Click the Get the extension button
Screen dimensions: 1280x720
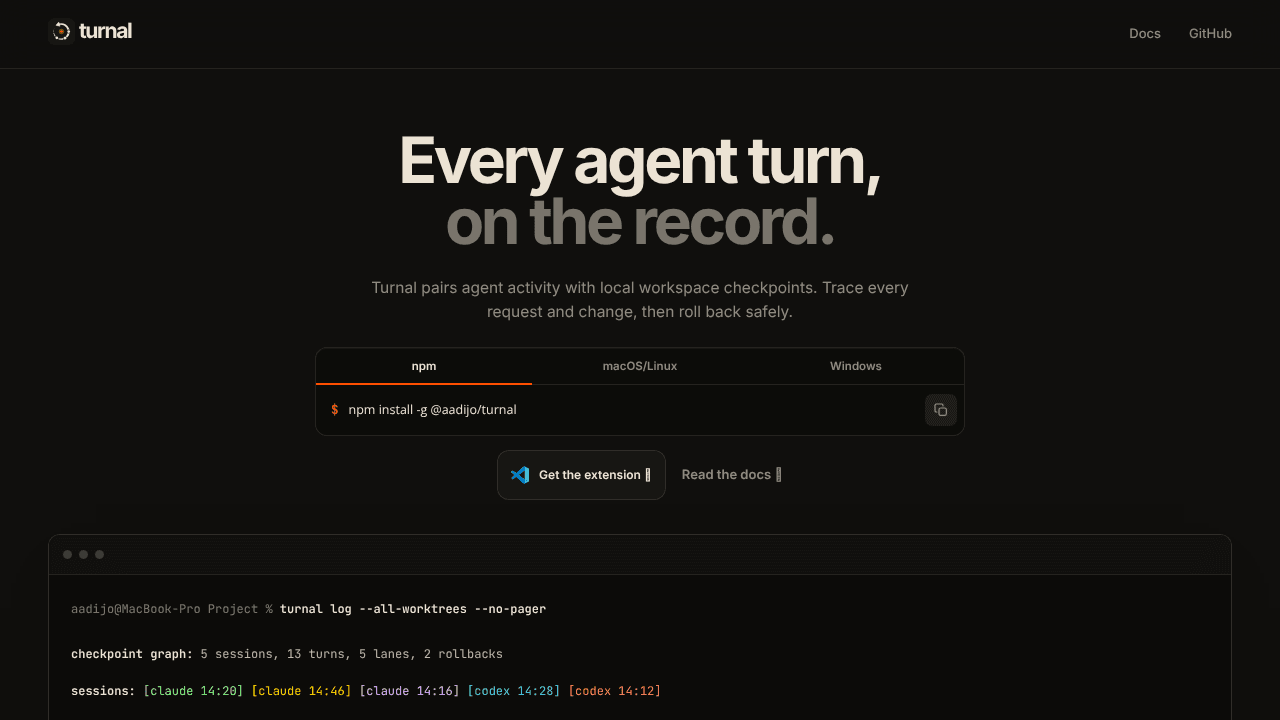coord(581,475)
